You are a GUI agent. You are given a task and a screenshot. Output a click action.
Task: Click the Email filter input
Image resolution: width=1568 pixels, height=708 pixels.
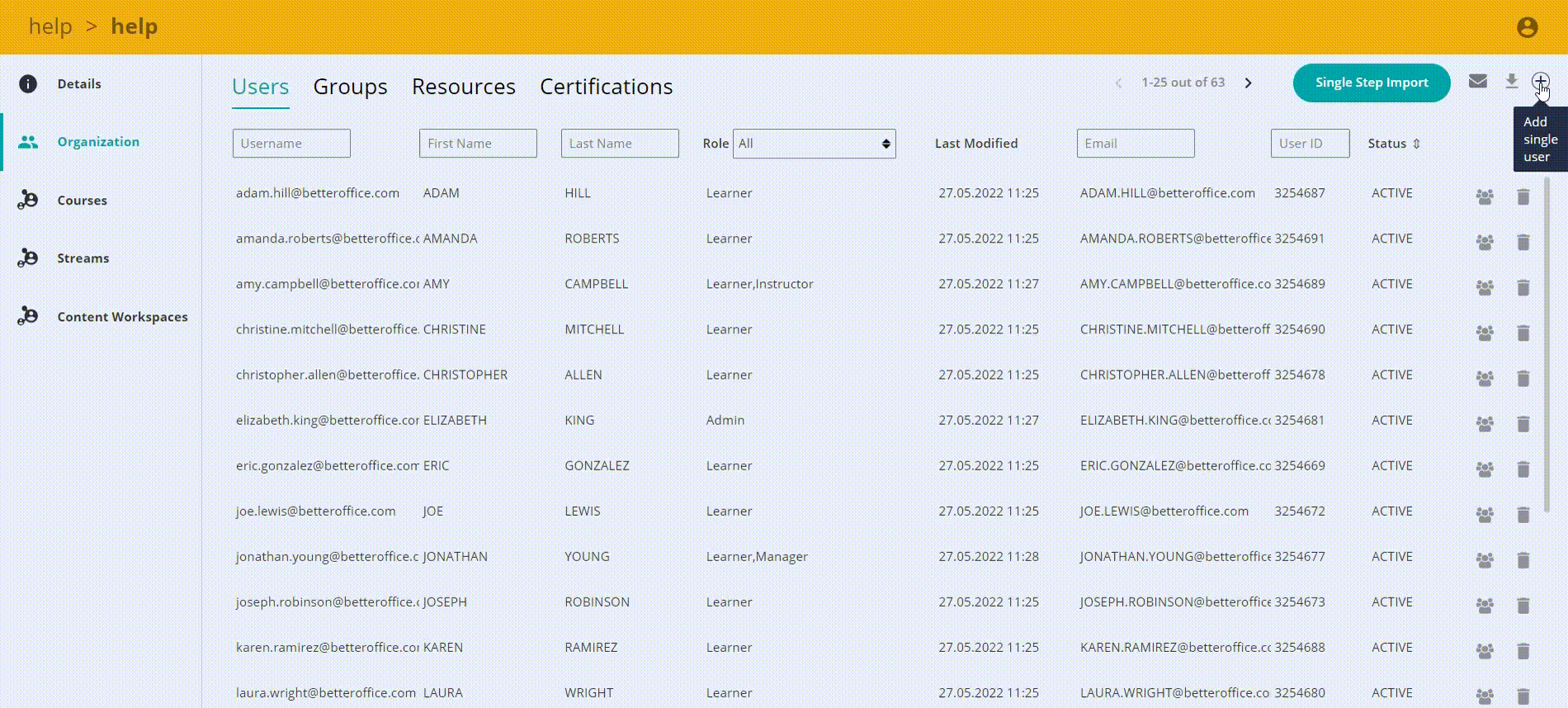click(x=1135, y=144)
